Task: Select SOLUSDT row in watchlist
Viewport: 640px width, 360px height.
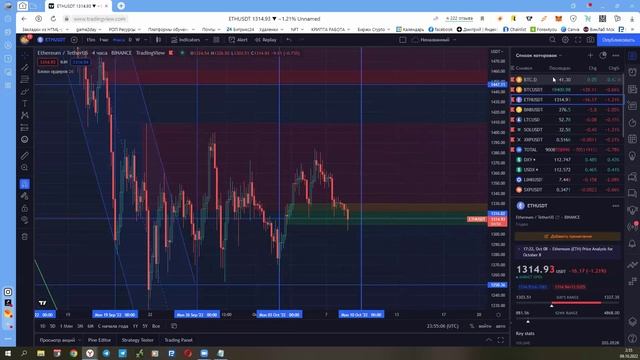Action: 567,129
